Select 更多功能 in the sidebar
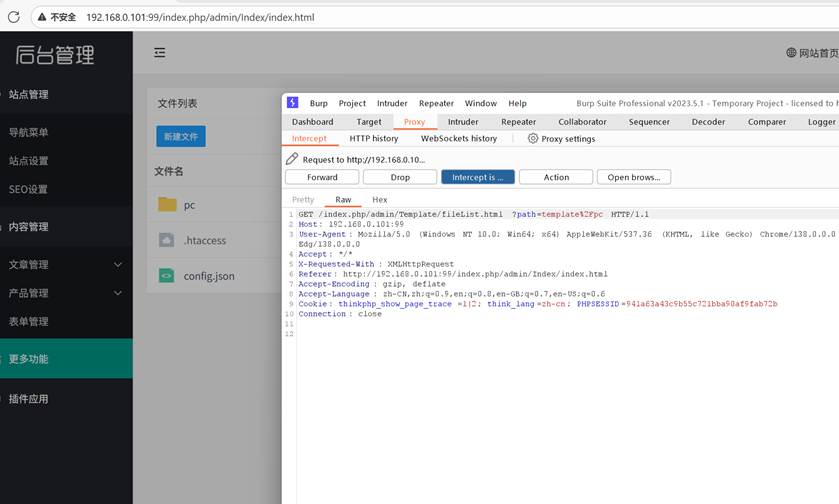Viewport: 839px width, 504px height. click(x=66, y=358)
